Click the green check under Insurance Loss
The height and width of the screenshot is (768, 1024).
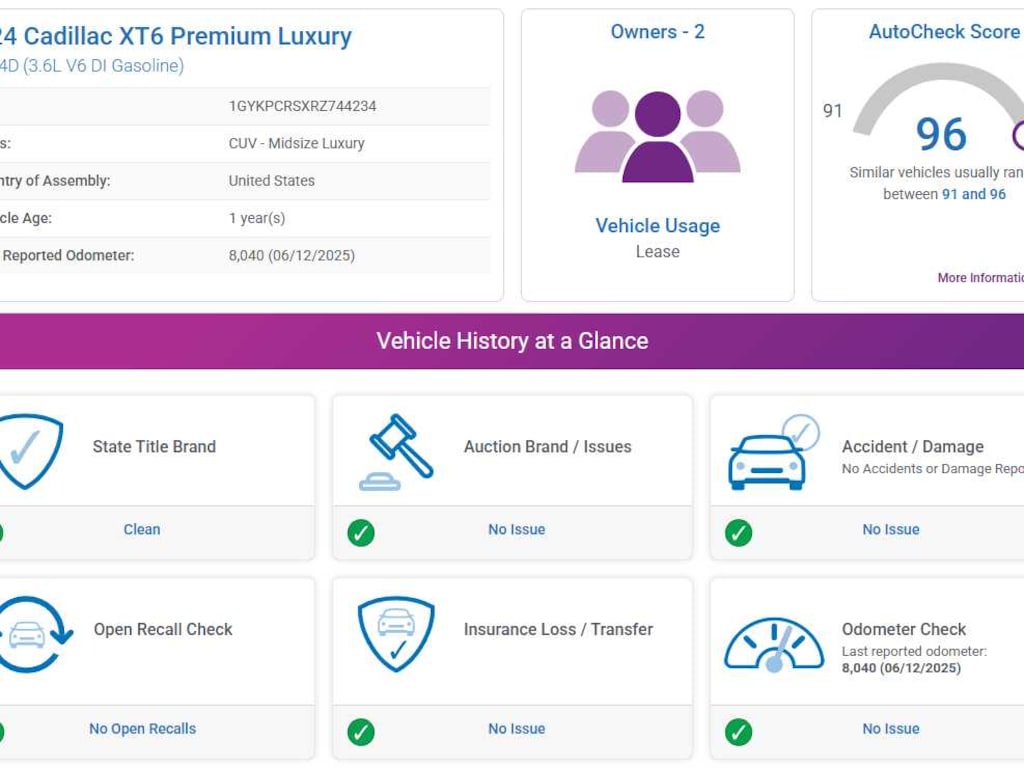click(x=361, y=732)
